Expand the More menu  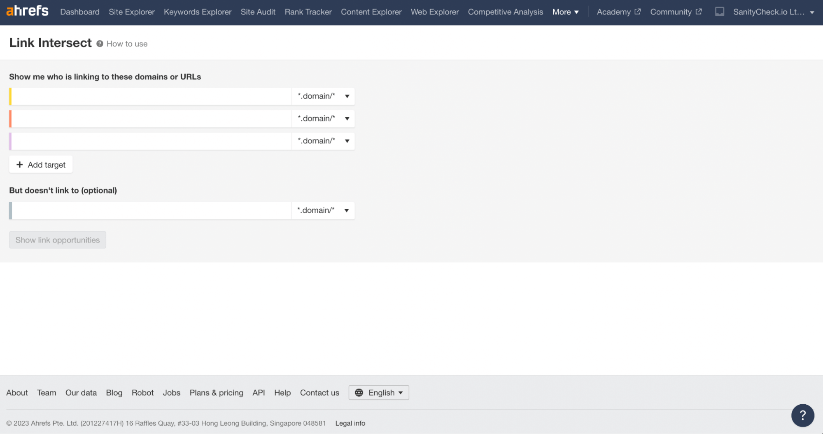click(565, 12)
